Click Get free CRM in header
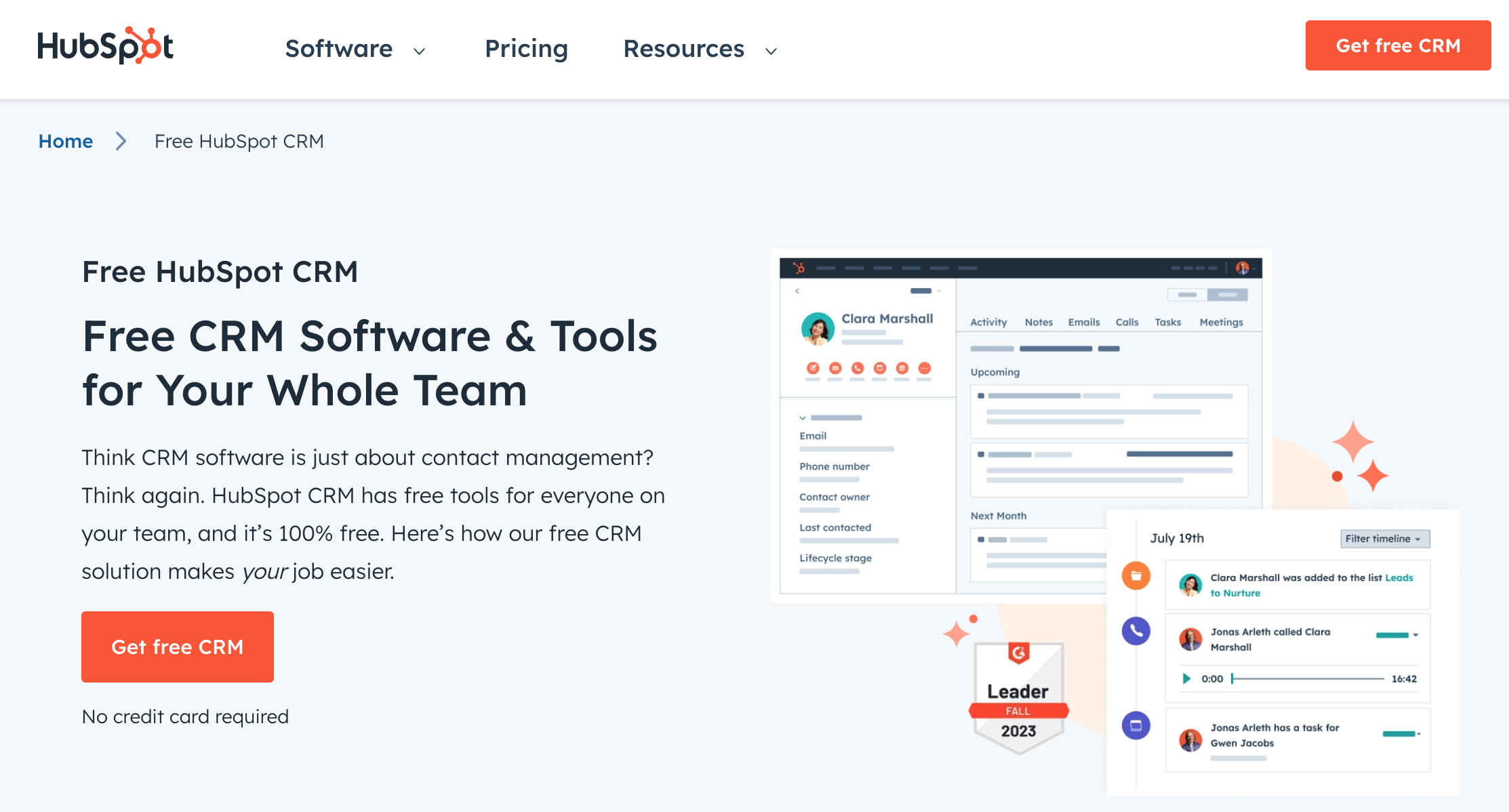 [x=1398, y=45]
